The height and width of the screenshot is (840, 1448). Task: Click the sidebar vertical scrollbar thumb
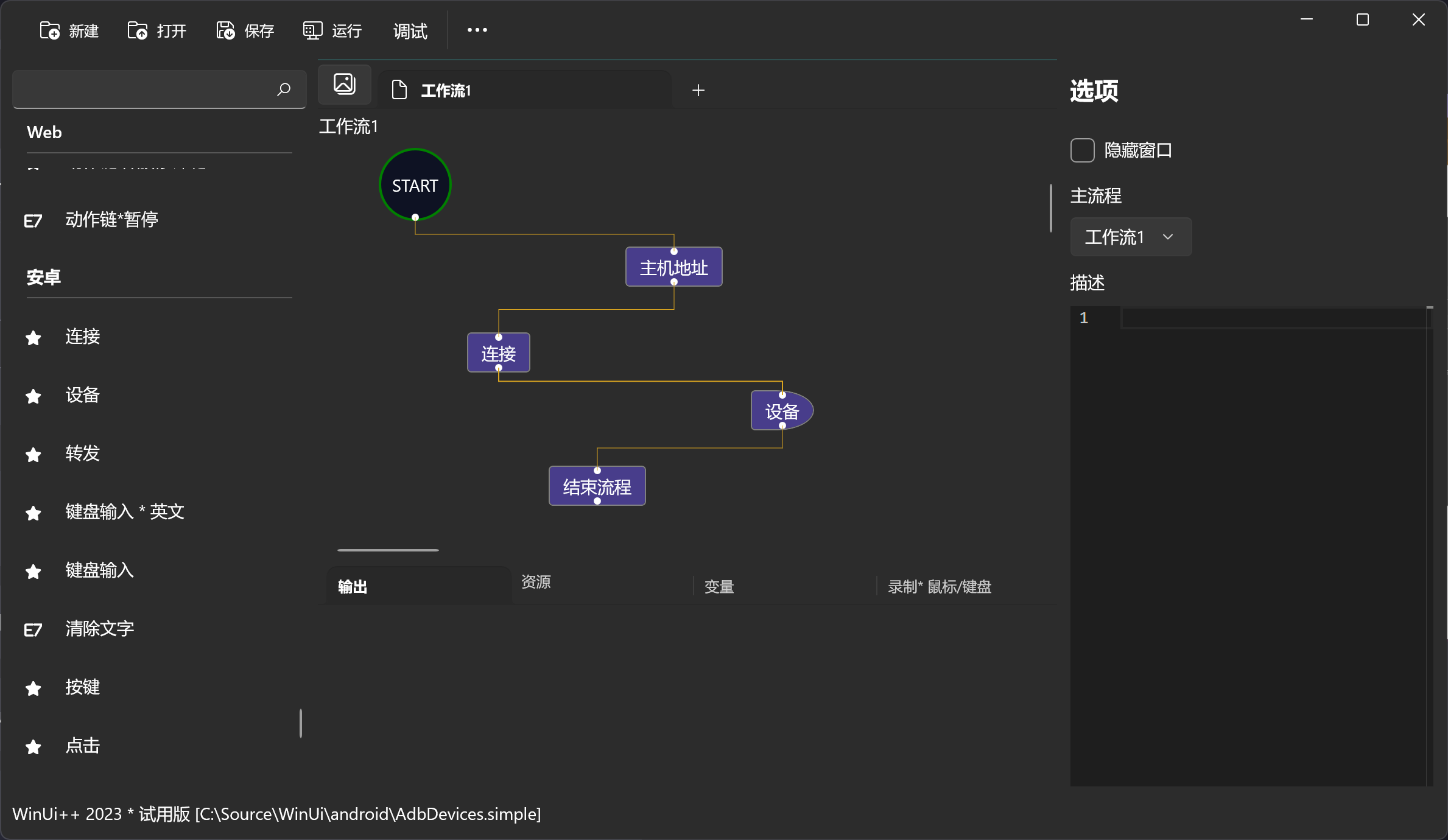click(301, 723)
